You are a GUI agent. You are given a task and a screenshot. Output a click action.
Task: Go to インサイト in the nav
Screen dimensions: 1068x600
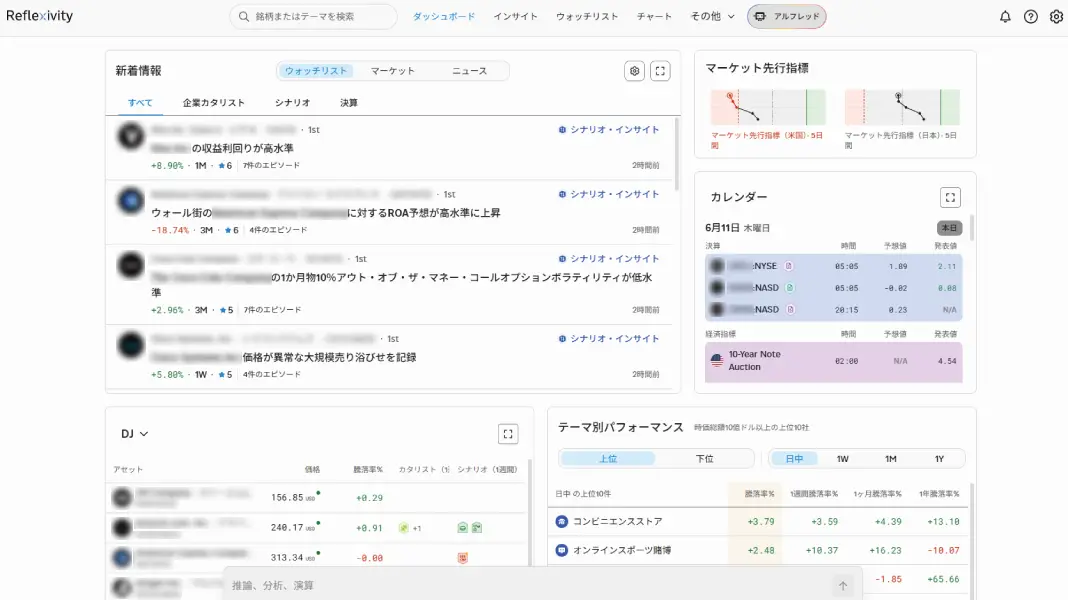click(516, 16)
